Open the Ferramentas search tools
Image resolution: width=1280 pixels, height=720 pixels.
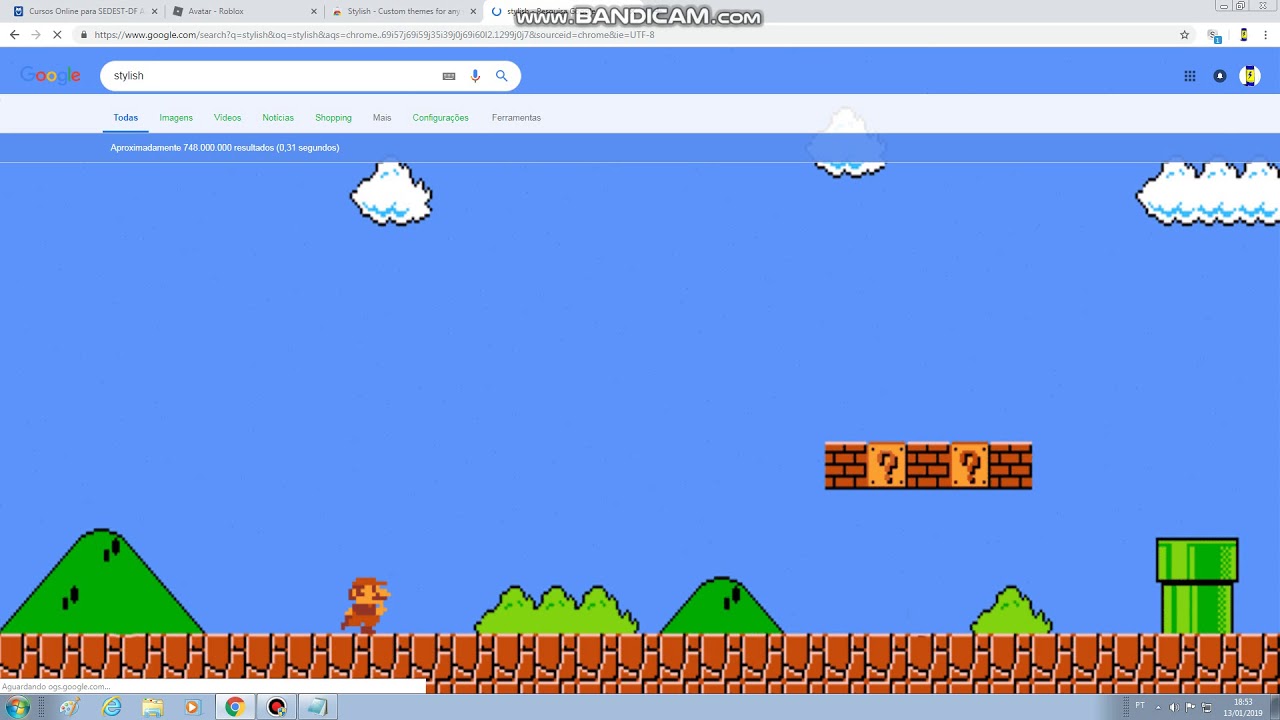516,118
